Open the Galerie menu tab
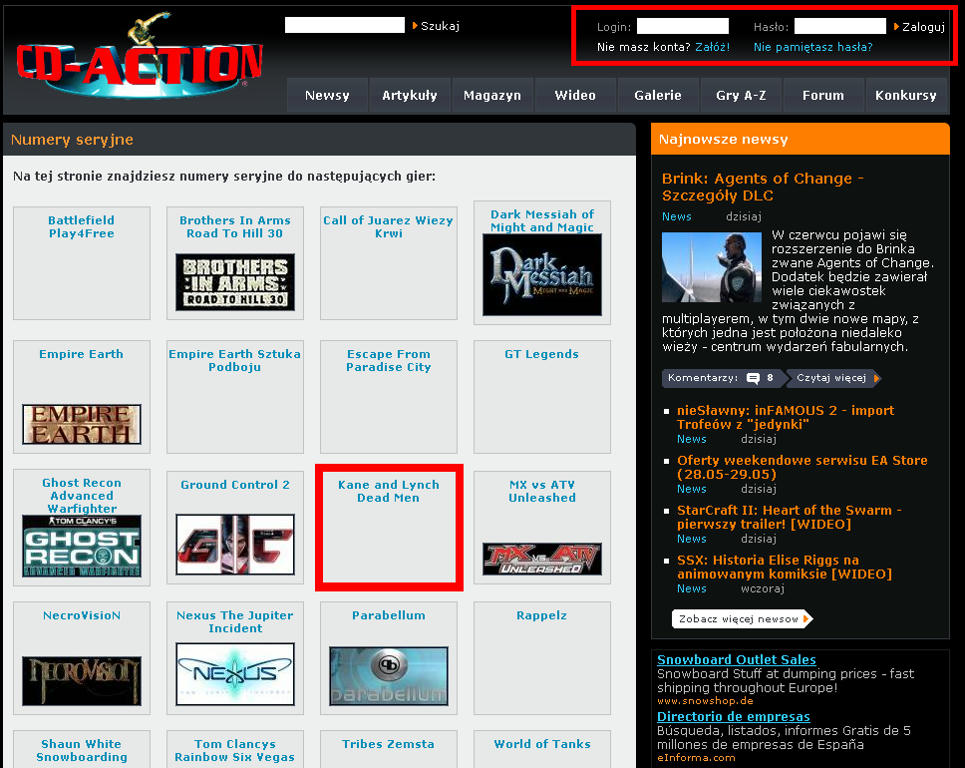The height and width of the screenshot is (768, 965). pos(658,95)
